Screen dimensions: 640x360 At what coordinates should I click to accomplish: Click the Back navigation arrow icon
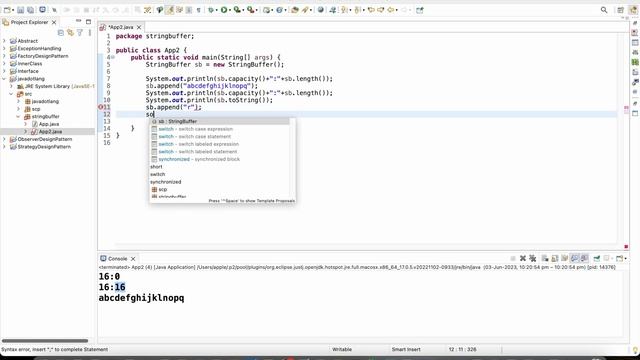[391, 10]
